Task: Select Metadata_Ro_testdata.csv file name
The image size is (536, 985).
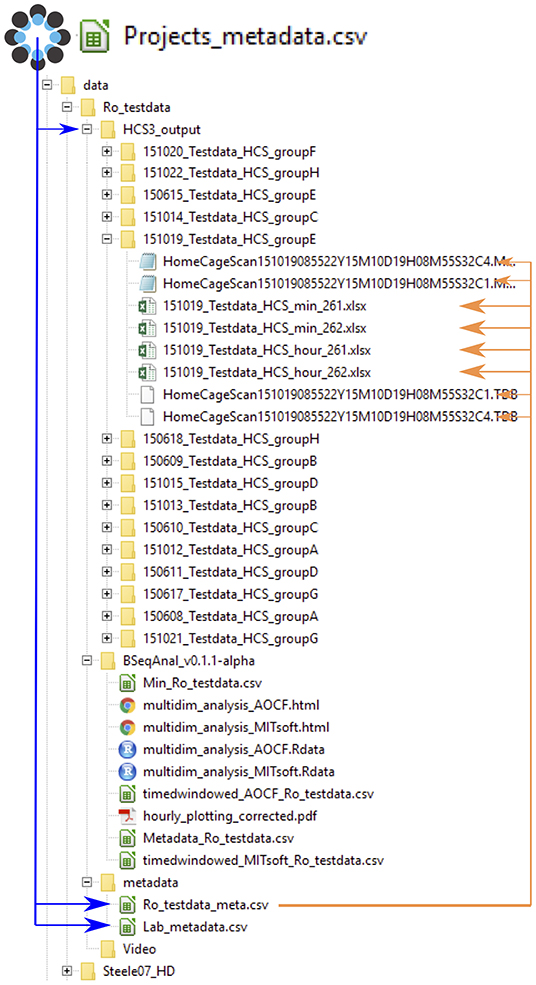Action: coord(218,838)
